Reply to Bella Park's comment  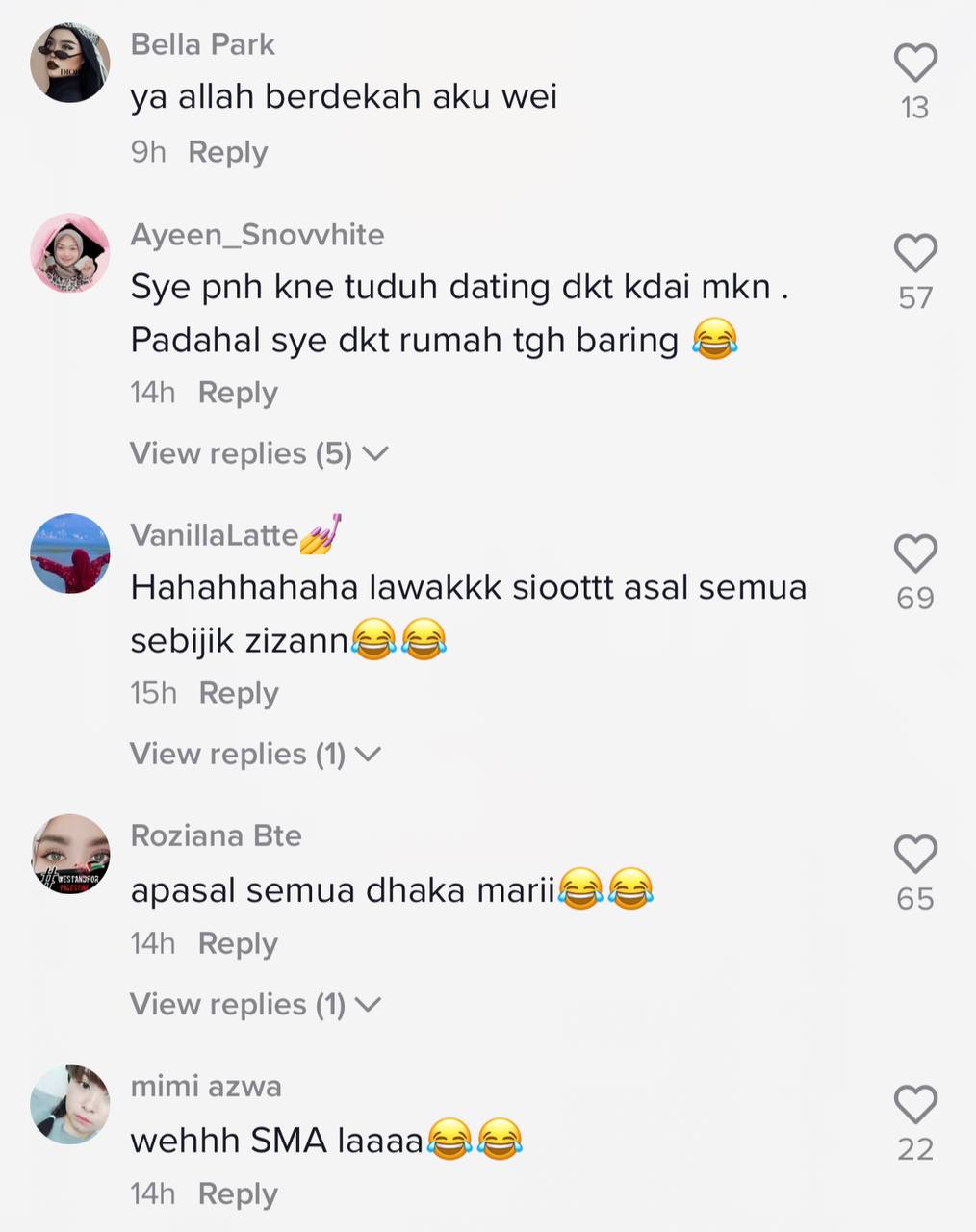pyautogui.click(x=227, y=152)
